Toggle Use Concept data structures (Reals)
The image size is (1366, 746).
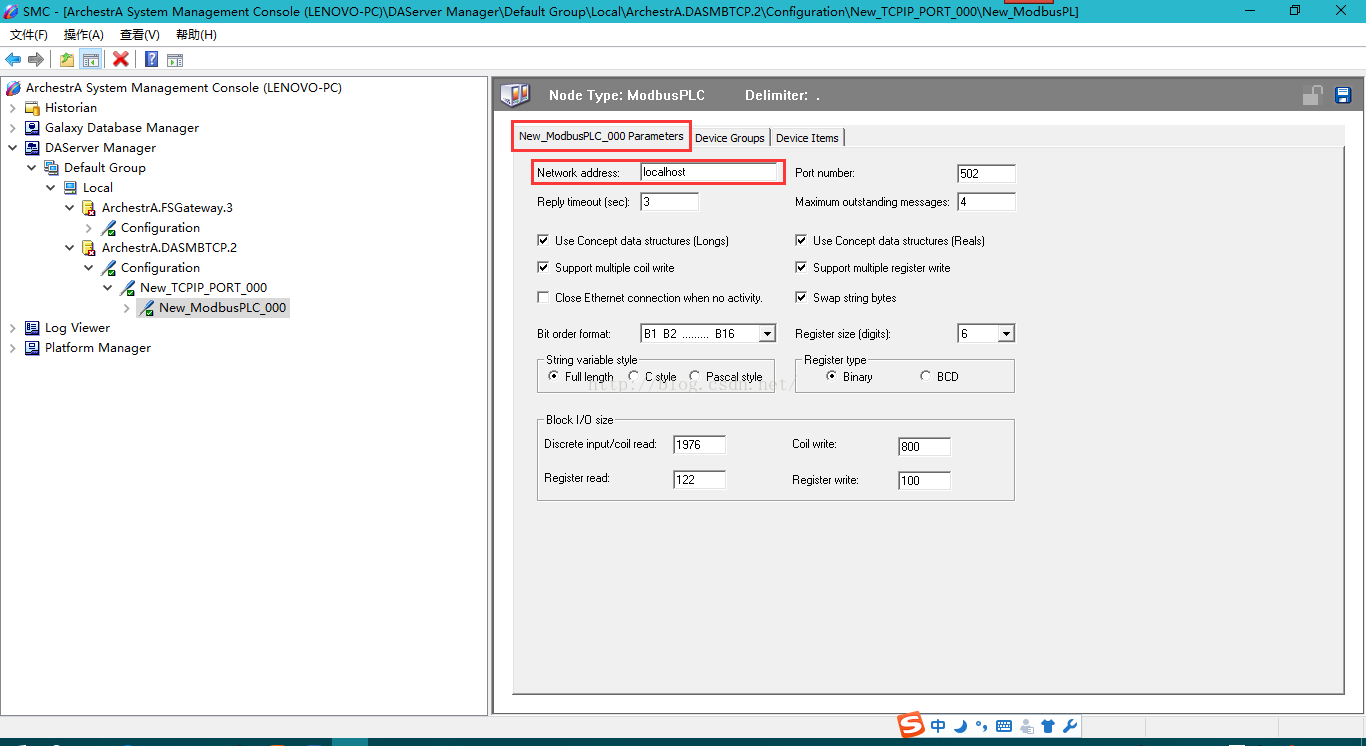[x=801, y=240]
